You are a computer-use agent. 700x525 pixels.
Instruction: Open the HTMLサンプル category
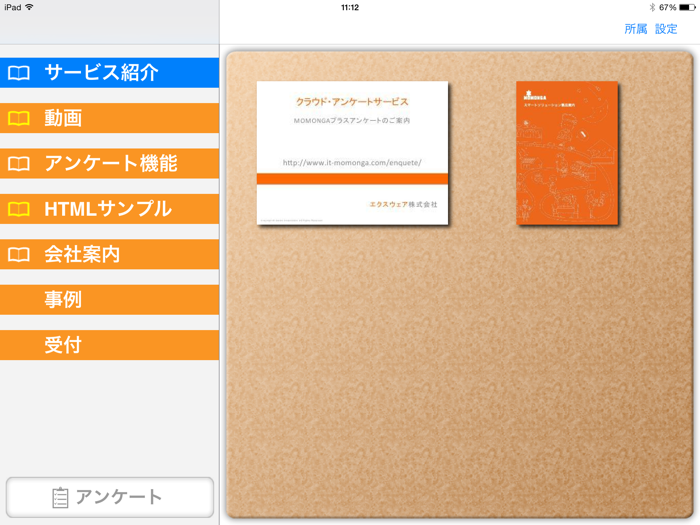tap(109, 209)
